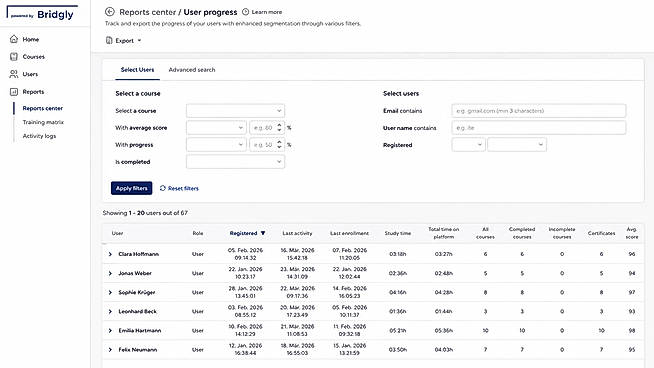Click the Completed courses column header
Screen dimensions: 654x368
coord(522,233)
